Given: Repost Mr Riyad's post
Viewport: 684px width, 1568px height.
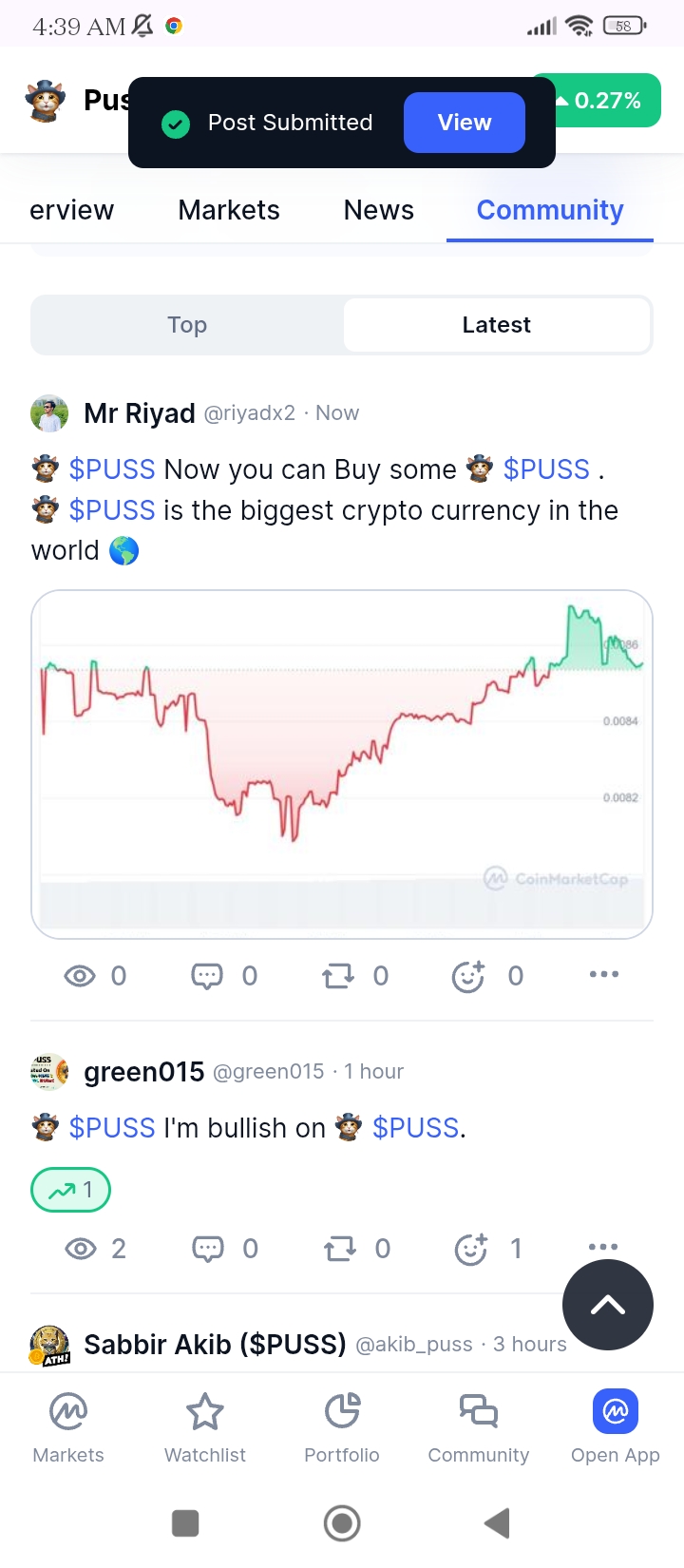Looking at the screenshot, I should (338, 976).
